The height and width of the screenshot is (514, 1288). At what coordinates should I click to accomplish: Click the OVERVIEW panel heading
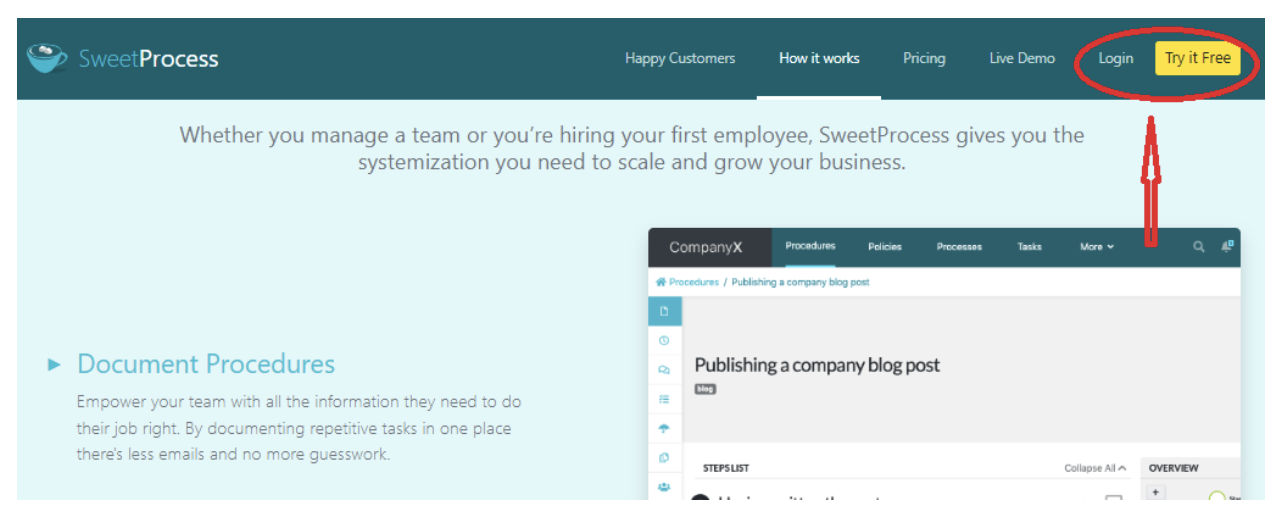pos(1173,468)
